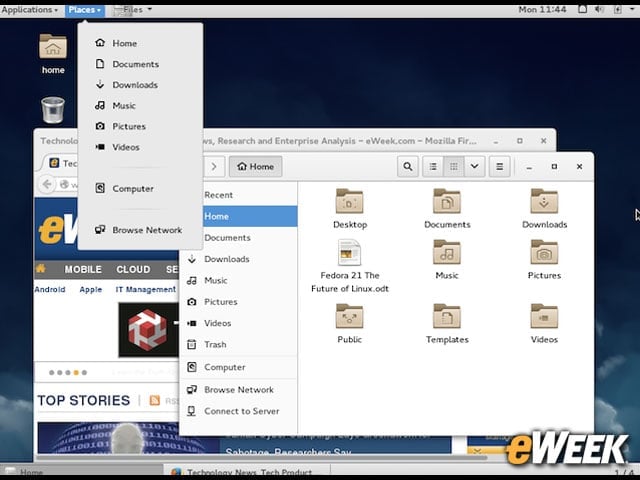Open the Downloads folder icon
Screen dimensions: 640x480
[x=544, y=209]
